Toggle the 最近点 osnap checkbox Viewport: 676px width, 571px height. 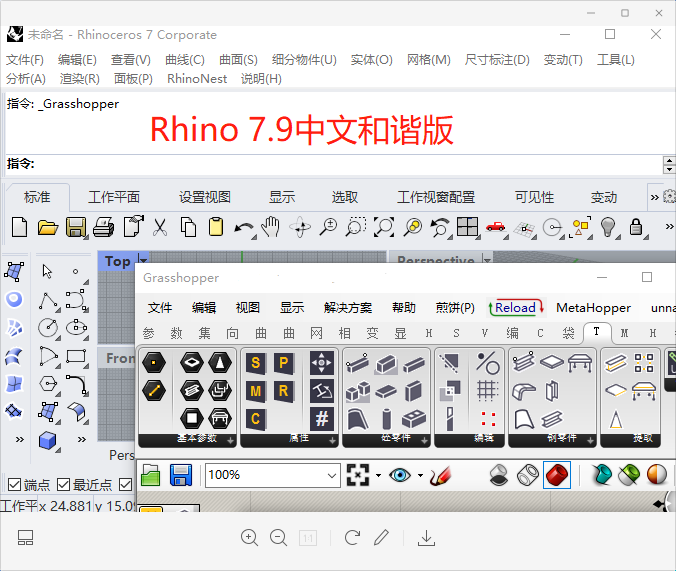63,485
